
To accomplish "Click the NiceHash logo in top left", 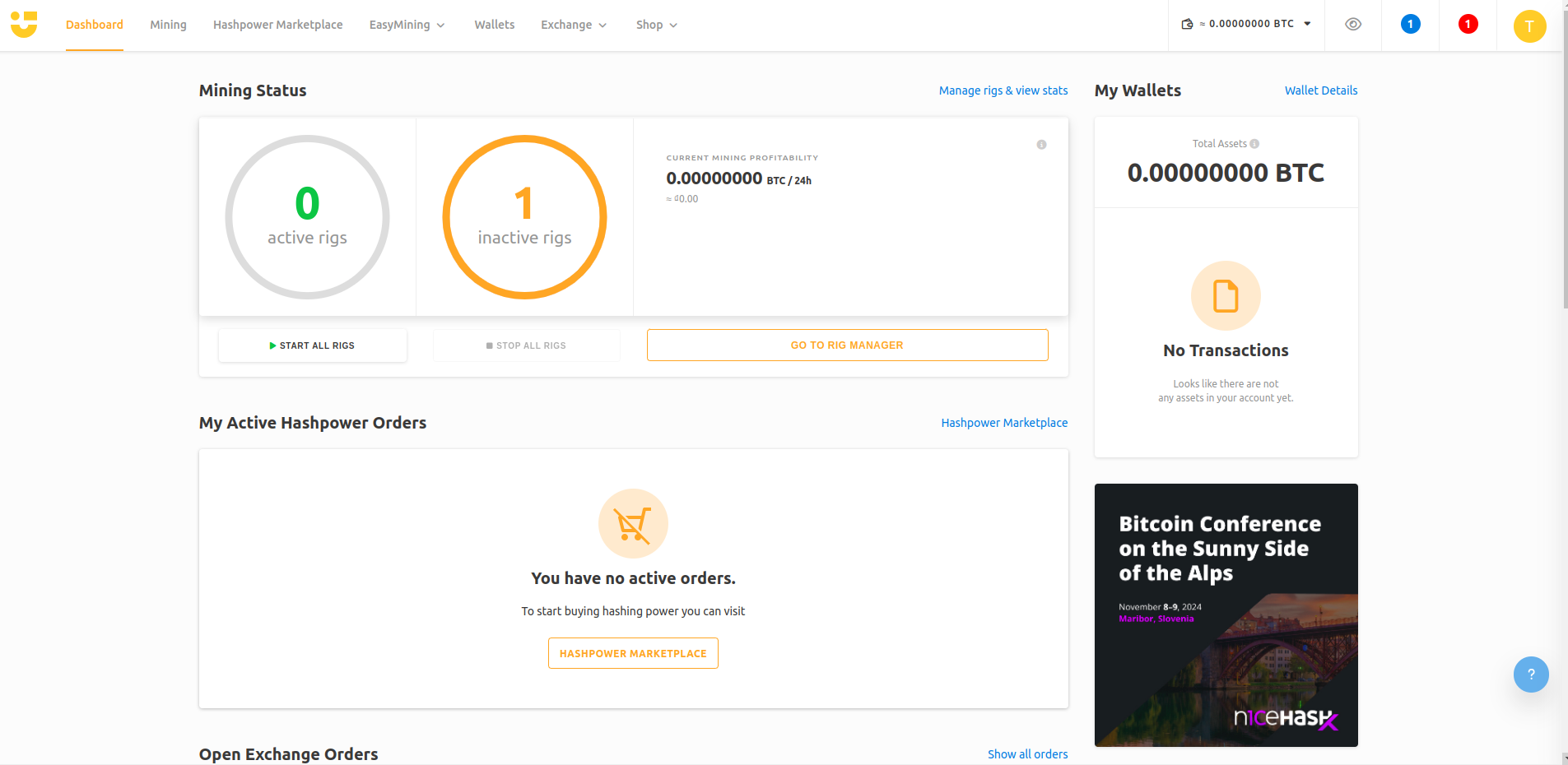I will tap(25, 25).
